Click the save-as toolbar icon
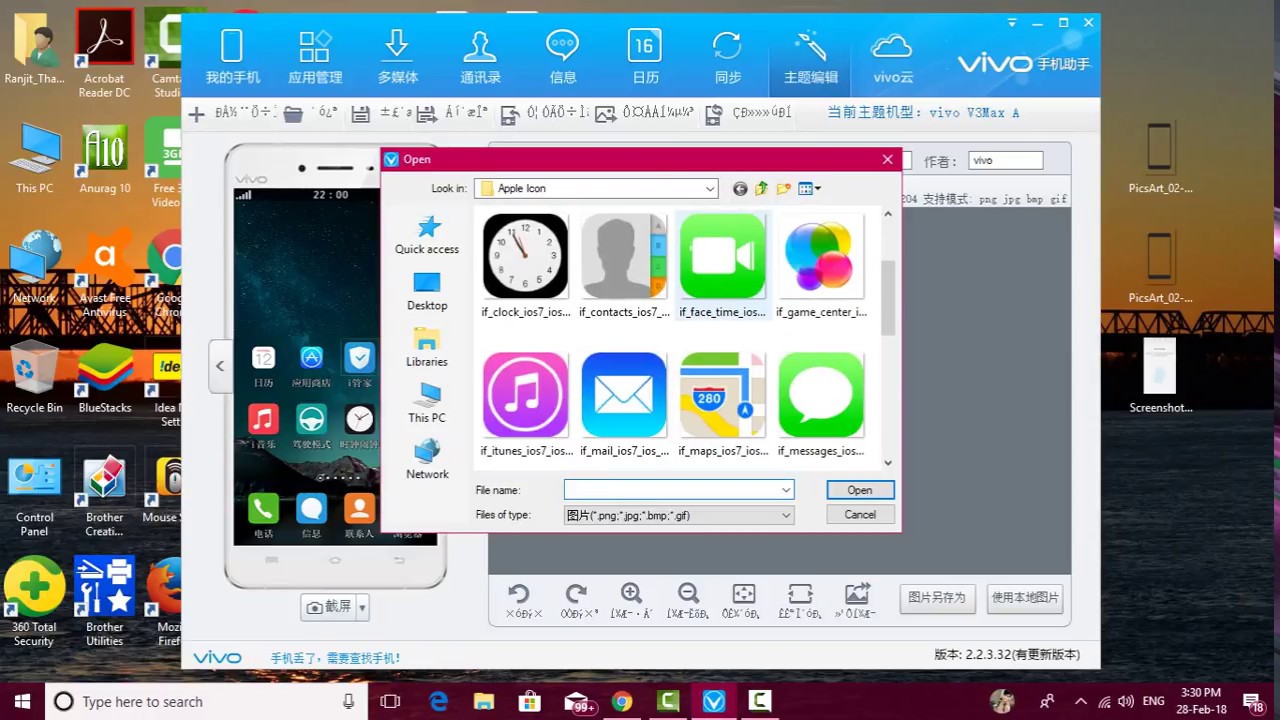This screenshot has width=1280, height=720. tap(426, 114)
